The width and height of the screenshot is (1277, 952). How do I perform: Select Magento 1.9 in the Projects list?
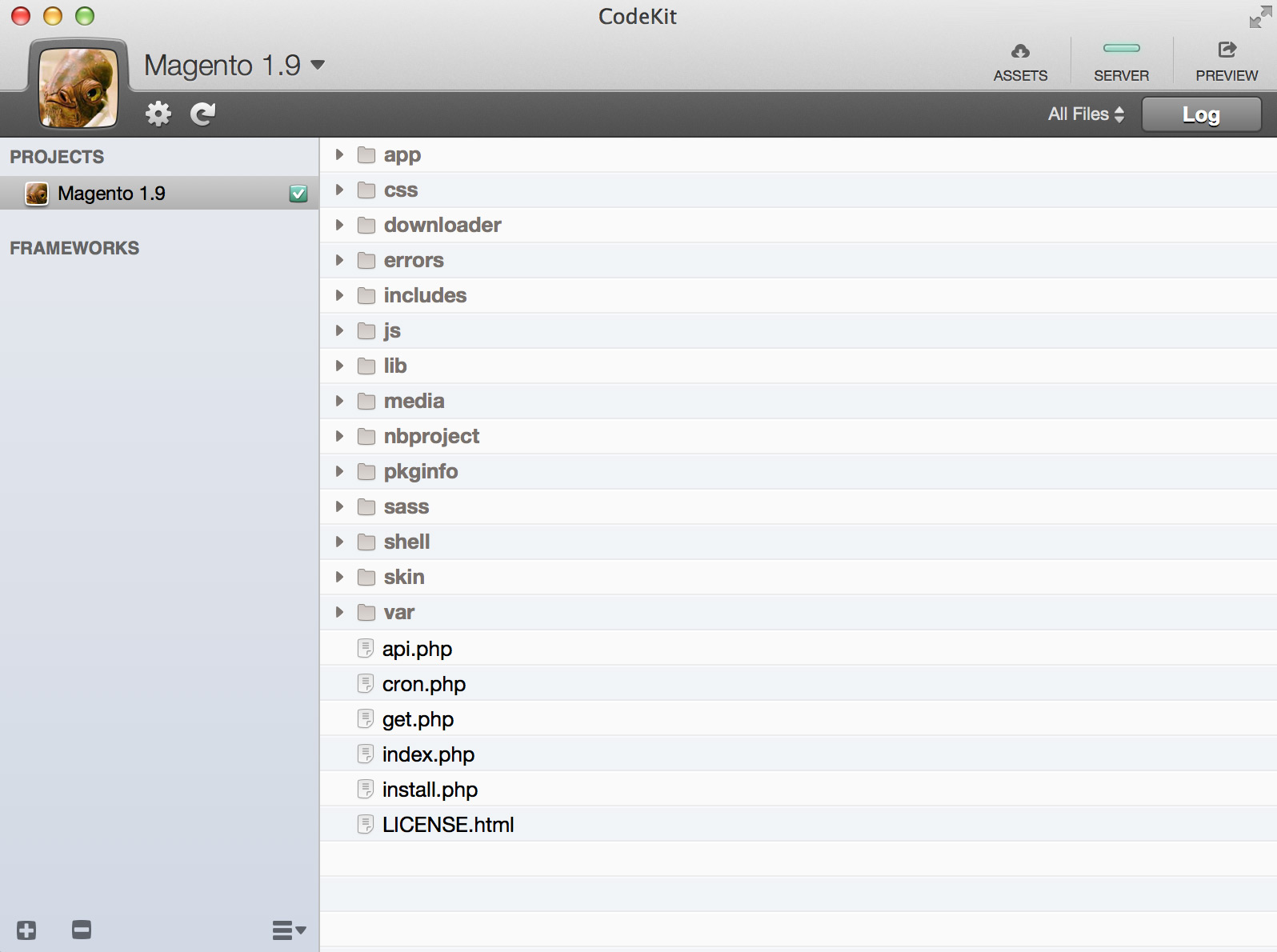click(159, 194)
